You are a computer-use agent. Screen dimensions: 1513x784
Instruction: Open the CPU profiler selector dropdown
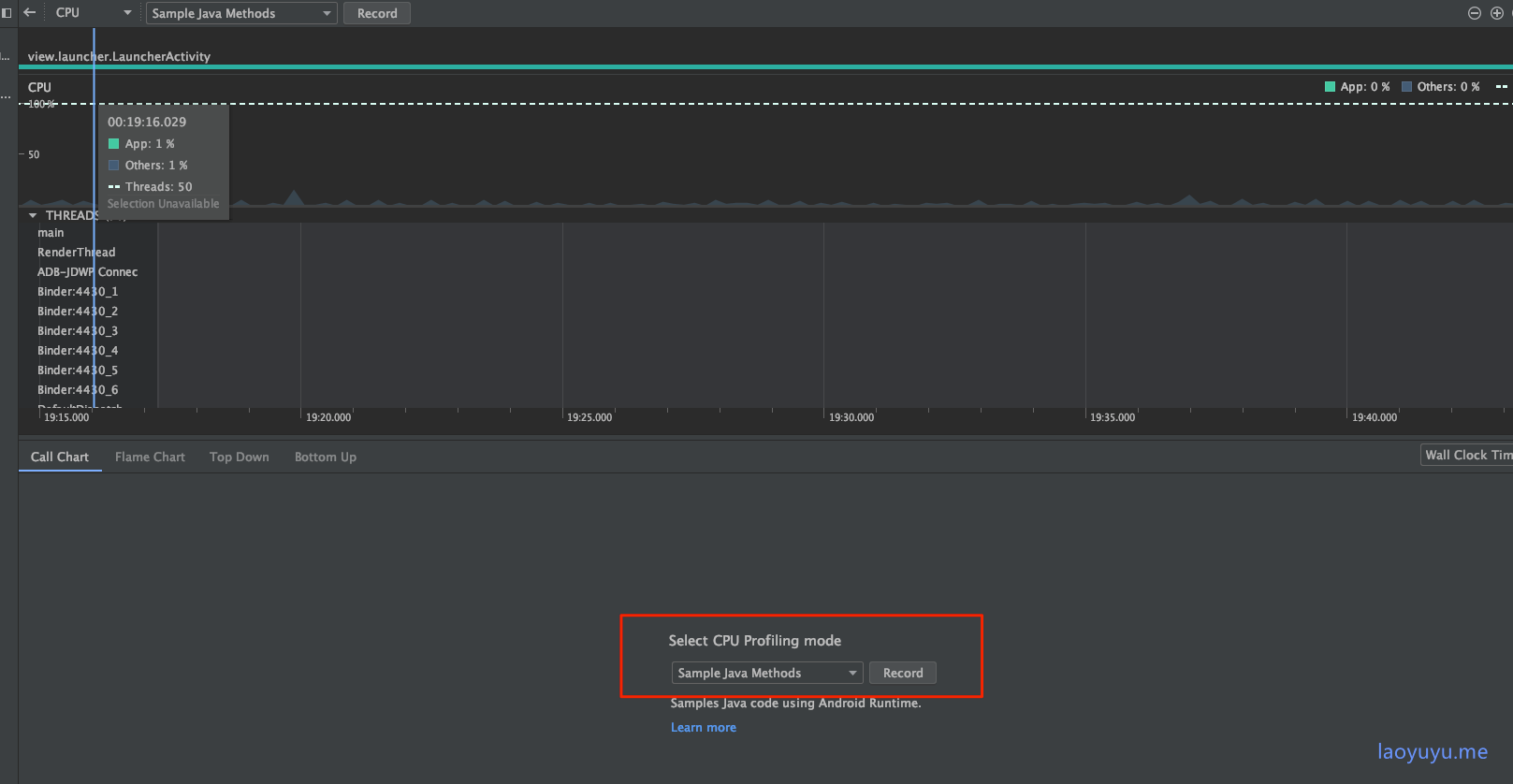point(94,13)
